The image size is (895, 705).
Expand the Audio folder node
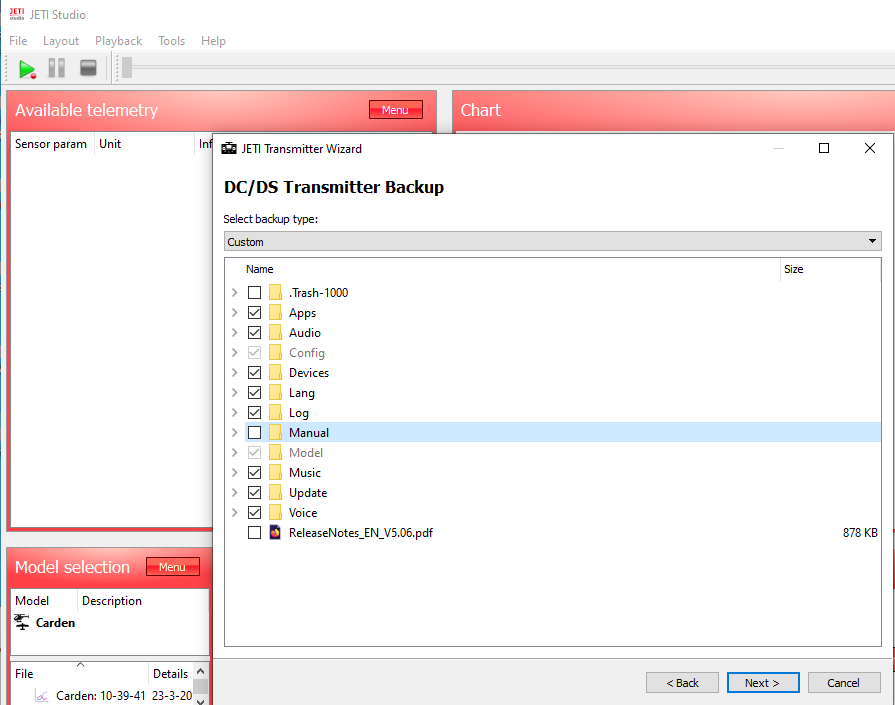pyautogui.click(x=235, y=332)
